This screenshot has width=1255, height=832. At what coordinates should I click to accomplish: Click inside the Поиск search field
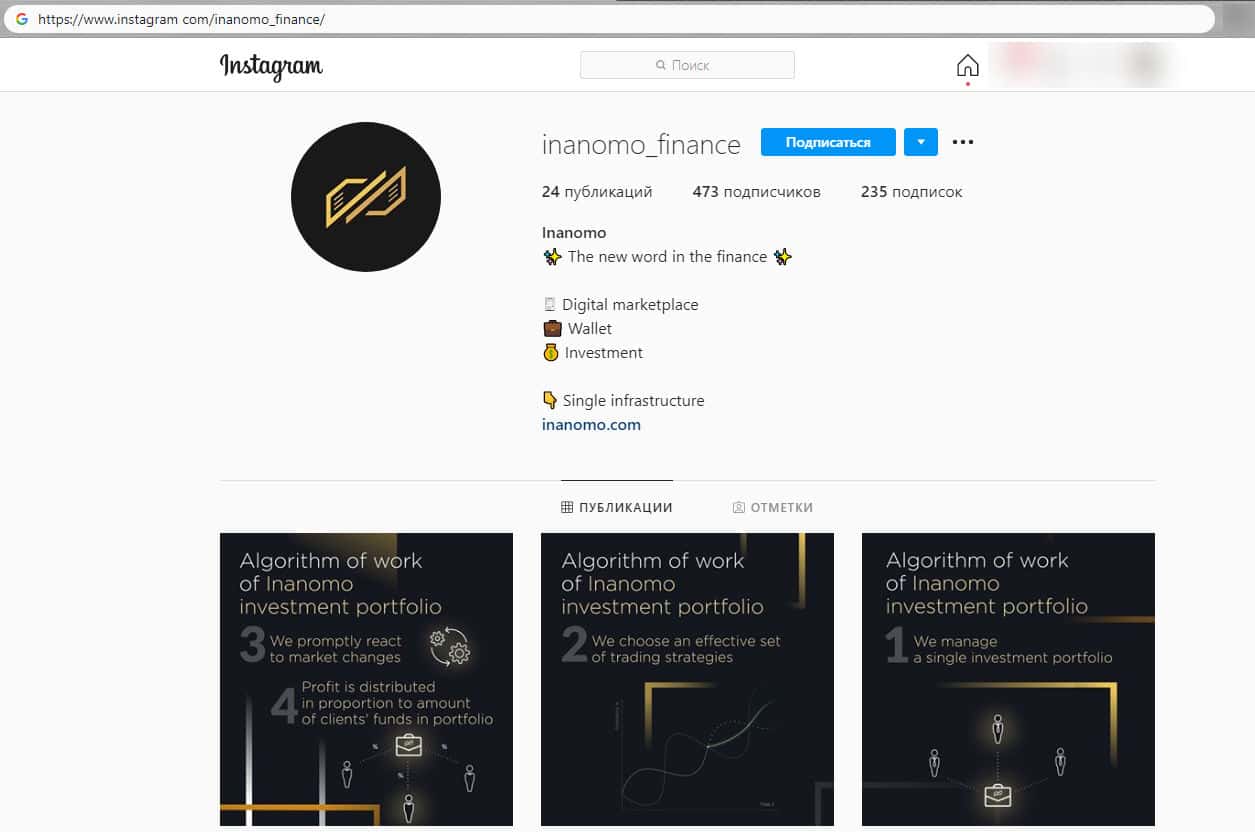point(687,65)
